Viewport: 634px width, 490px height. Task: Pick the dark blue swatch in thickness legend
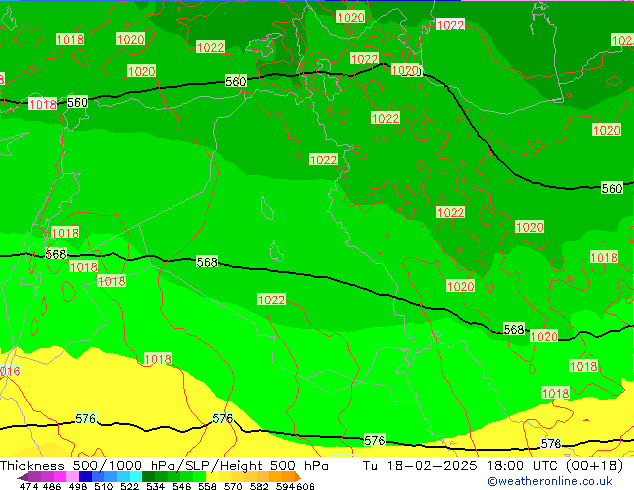tap(85, 476)
